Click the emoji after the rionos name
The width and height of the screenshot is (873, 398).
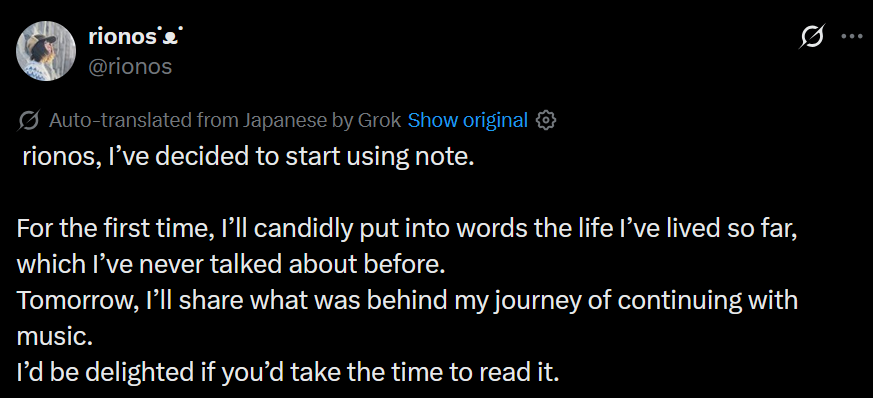pyautogui.click(x=171, y=37)
